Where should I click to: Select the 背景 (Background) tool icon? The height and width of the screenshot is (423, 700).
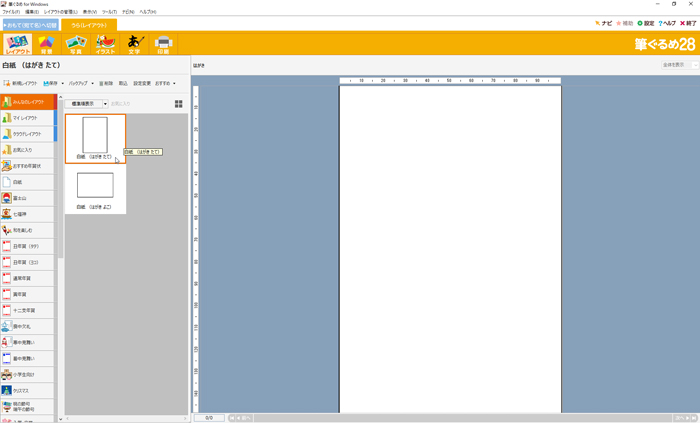click(46, 43)
